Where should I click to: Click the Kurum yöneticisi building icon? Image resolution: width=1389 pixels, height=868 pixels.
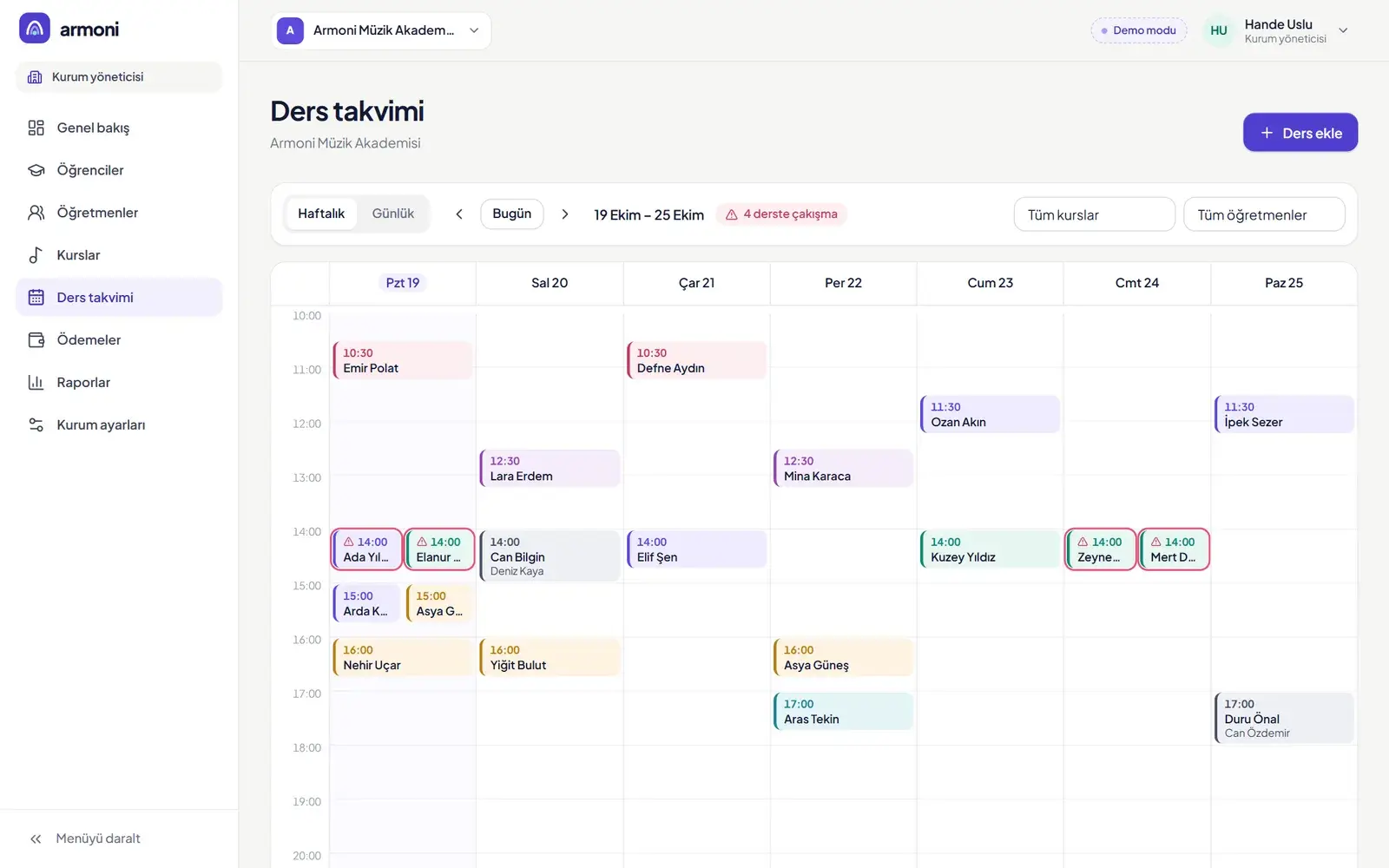pyautogui.click(x=35, y=77)
